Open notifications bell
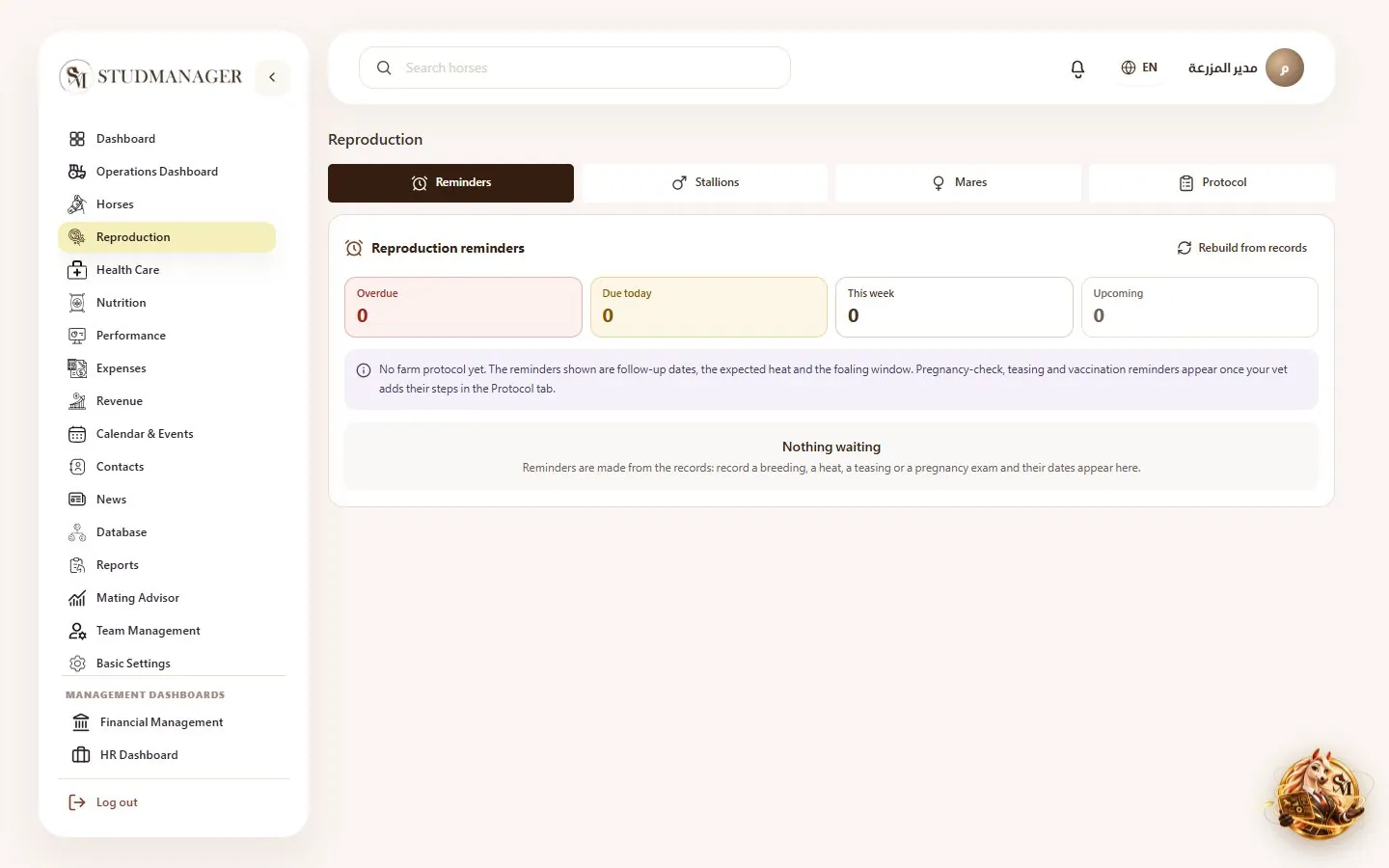Viewport: 1389px width, 868px height. pyautogui.click(x=1077, y=68)
